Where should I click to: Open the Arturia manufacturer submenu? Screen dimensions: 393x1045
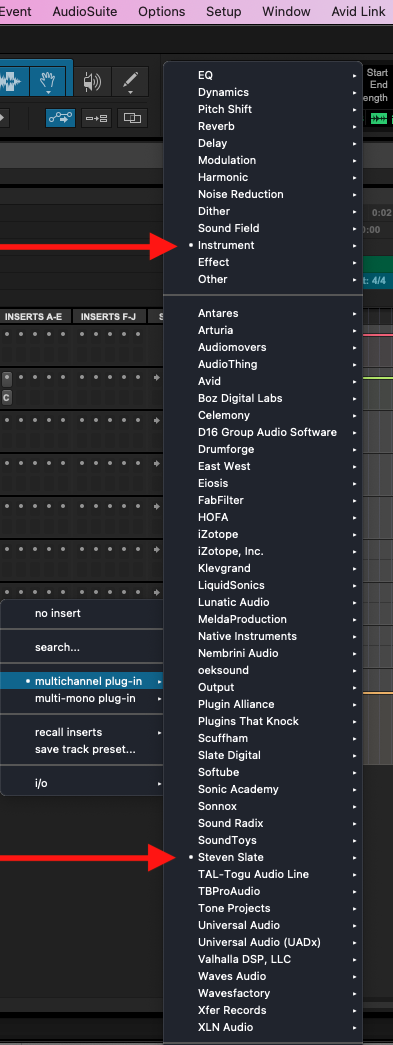click(x=263, y=330)
